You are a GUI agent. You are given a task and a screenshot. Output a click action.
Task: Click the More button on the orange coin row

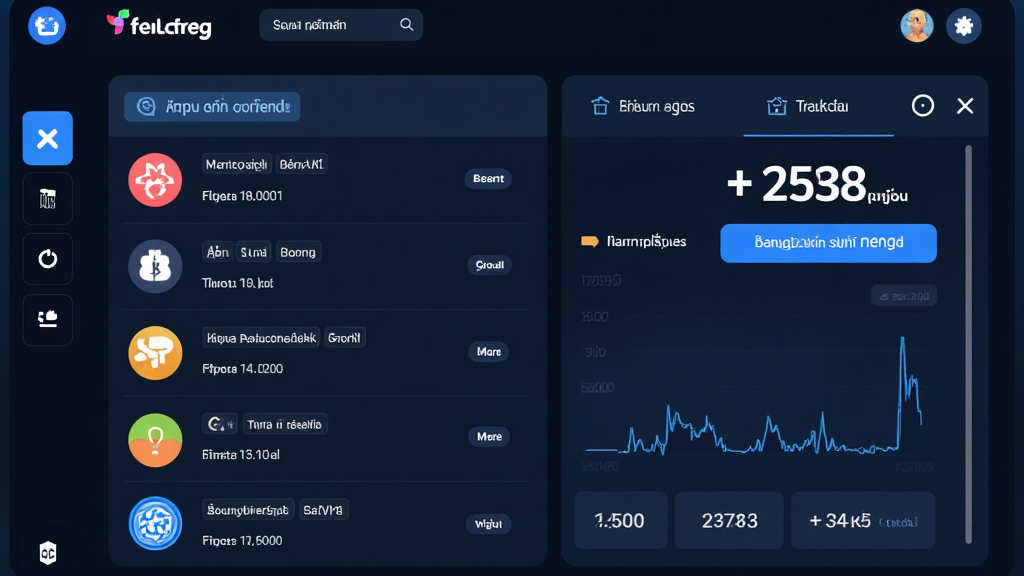488,352
